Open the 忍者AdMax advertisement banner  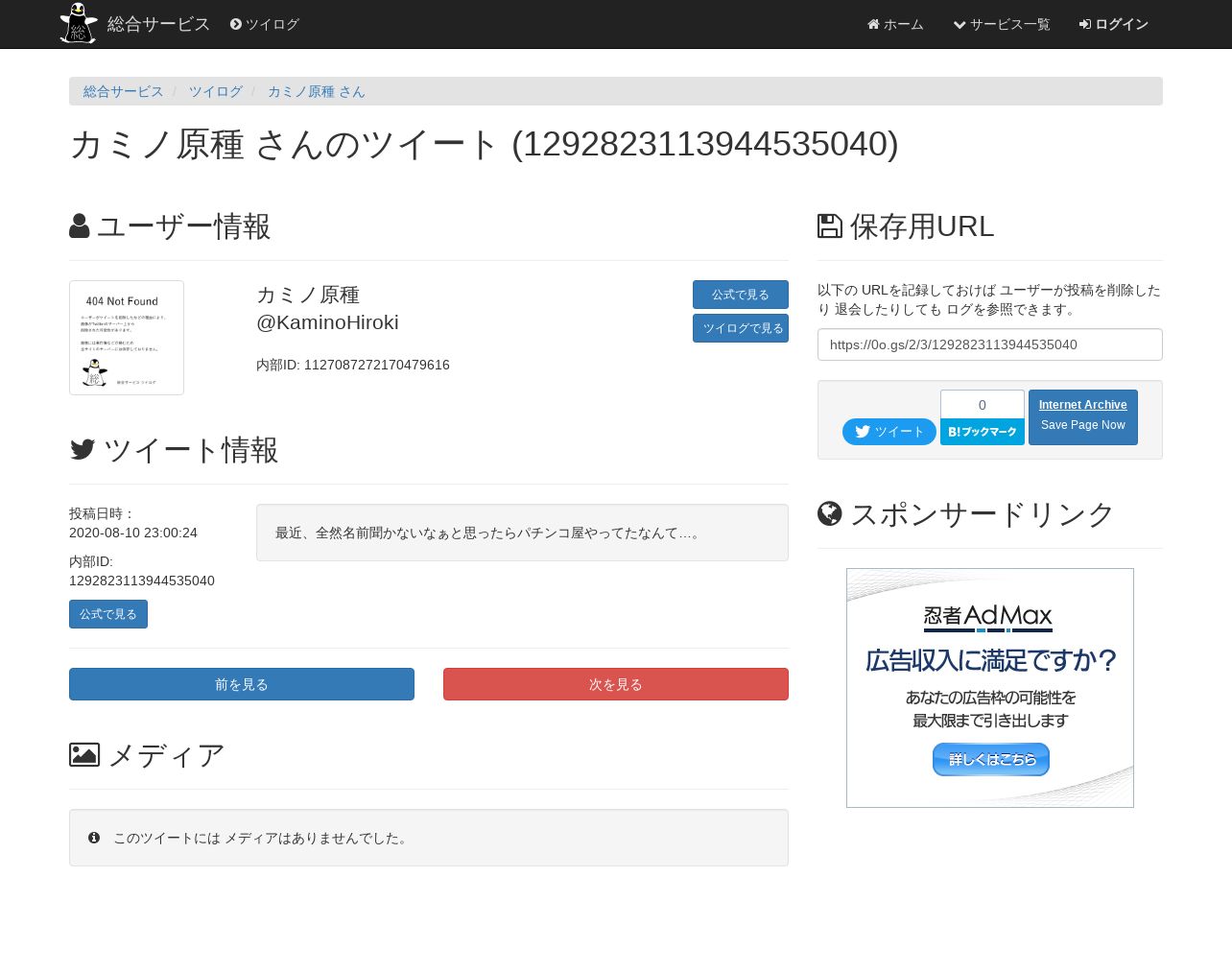[990, 688]
